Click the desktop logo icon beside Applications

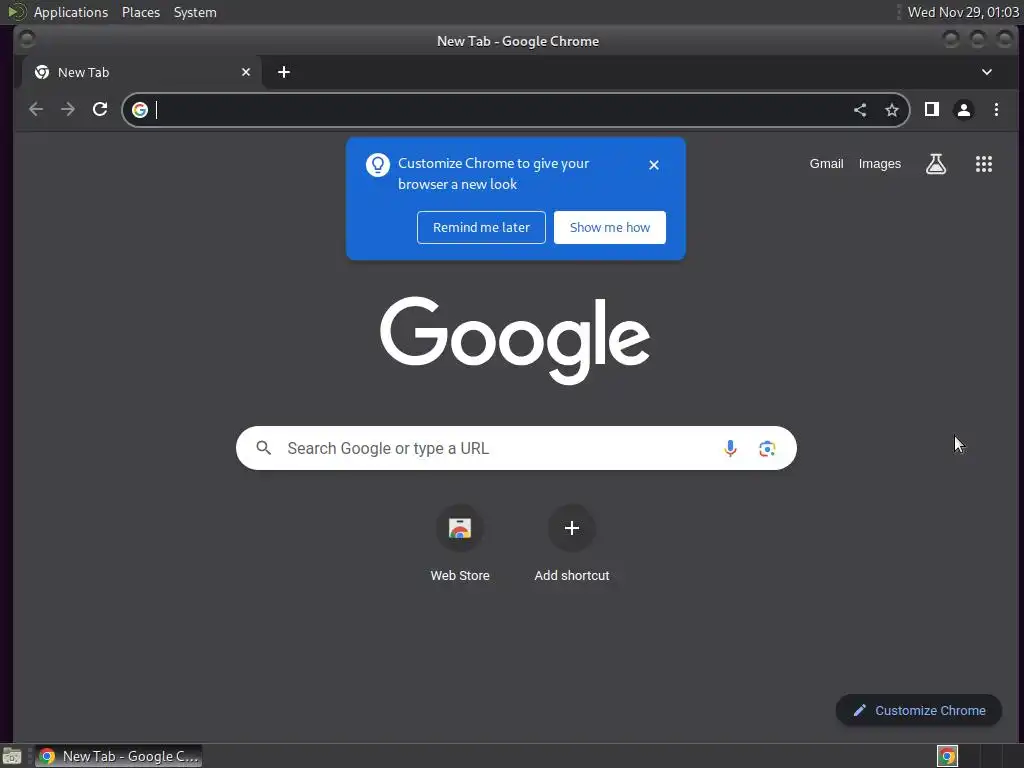16,12
